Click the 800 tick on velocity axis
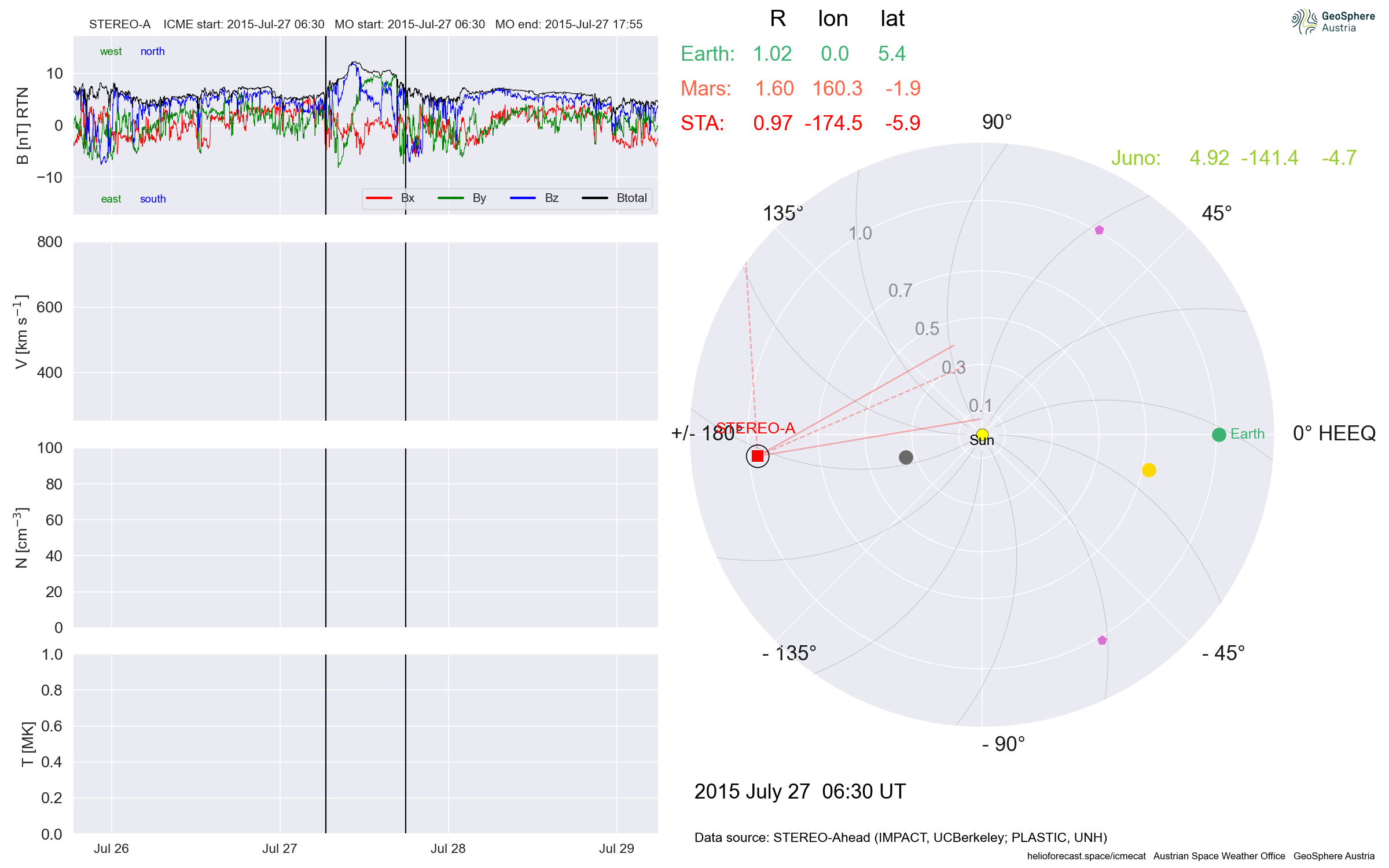 tap(50, 242)
